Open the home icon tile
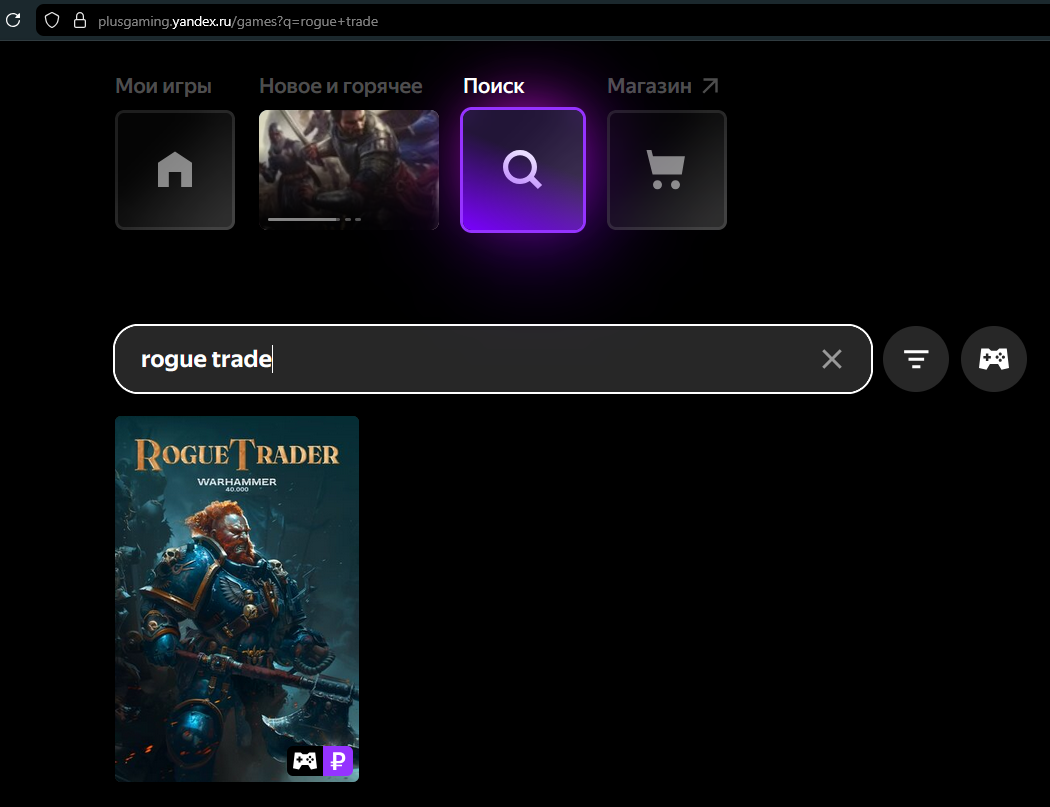 [x=175, y=170]
